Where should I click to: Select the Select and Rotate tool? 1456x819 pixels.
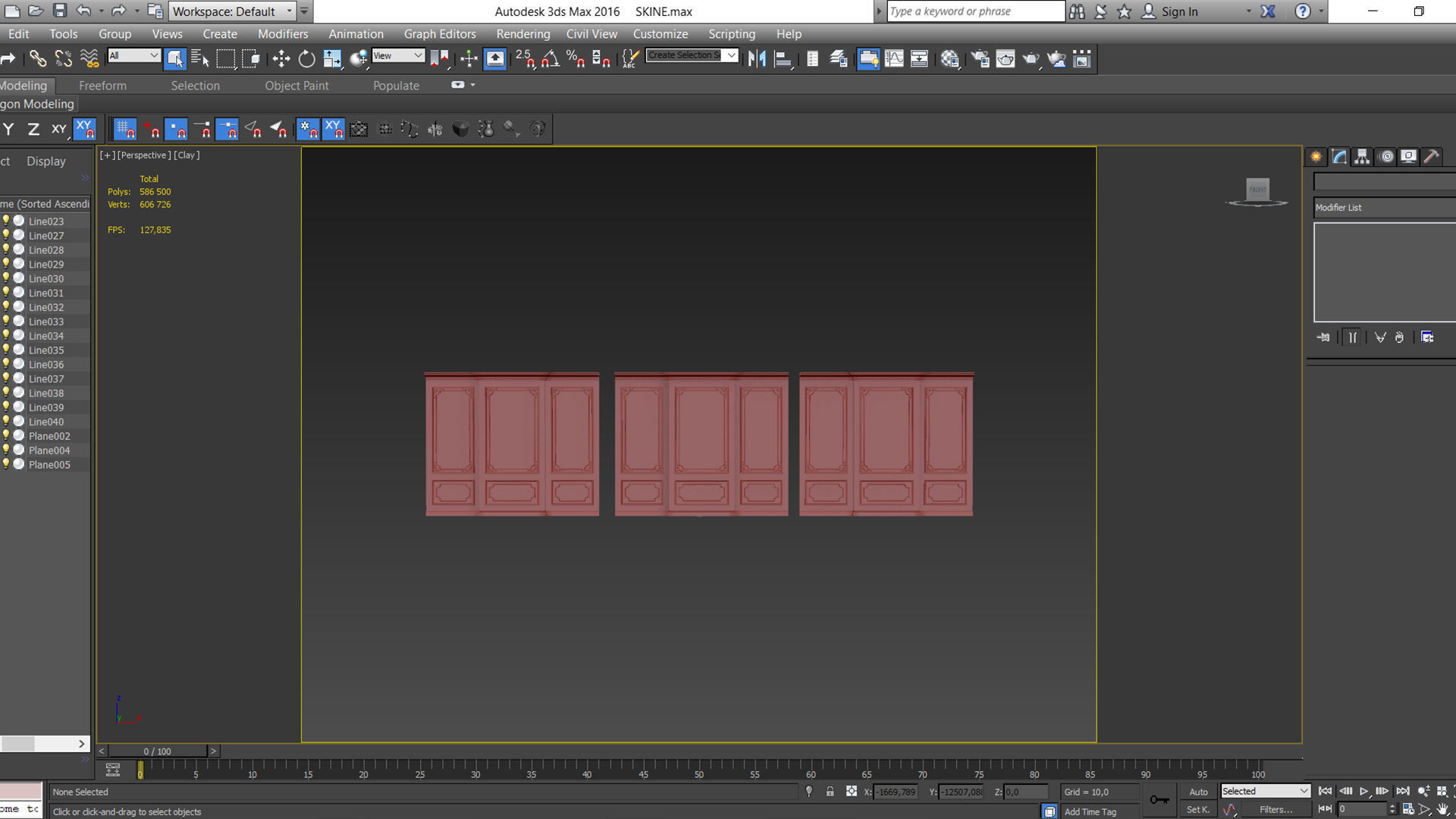point(306,58)
